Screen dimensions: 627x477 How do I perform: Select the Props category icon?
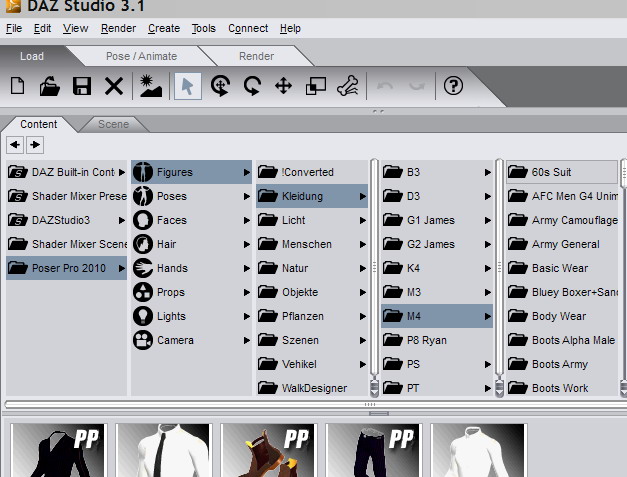pyautogui.click(x=143, y=292)
